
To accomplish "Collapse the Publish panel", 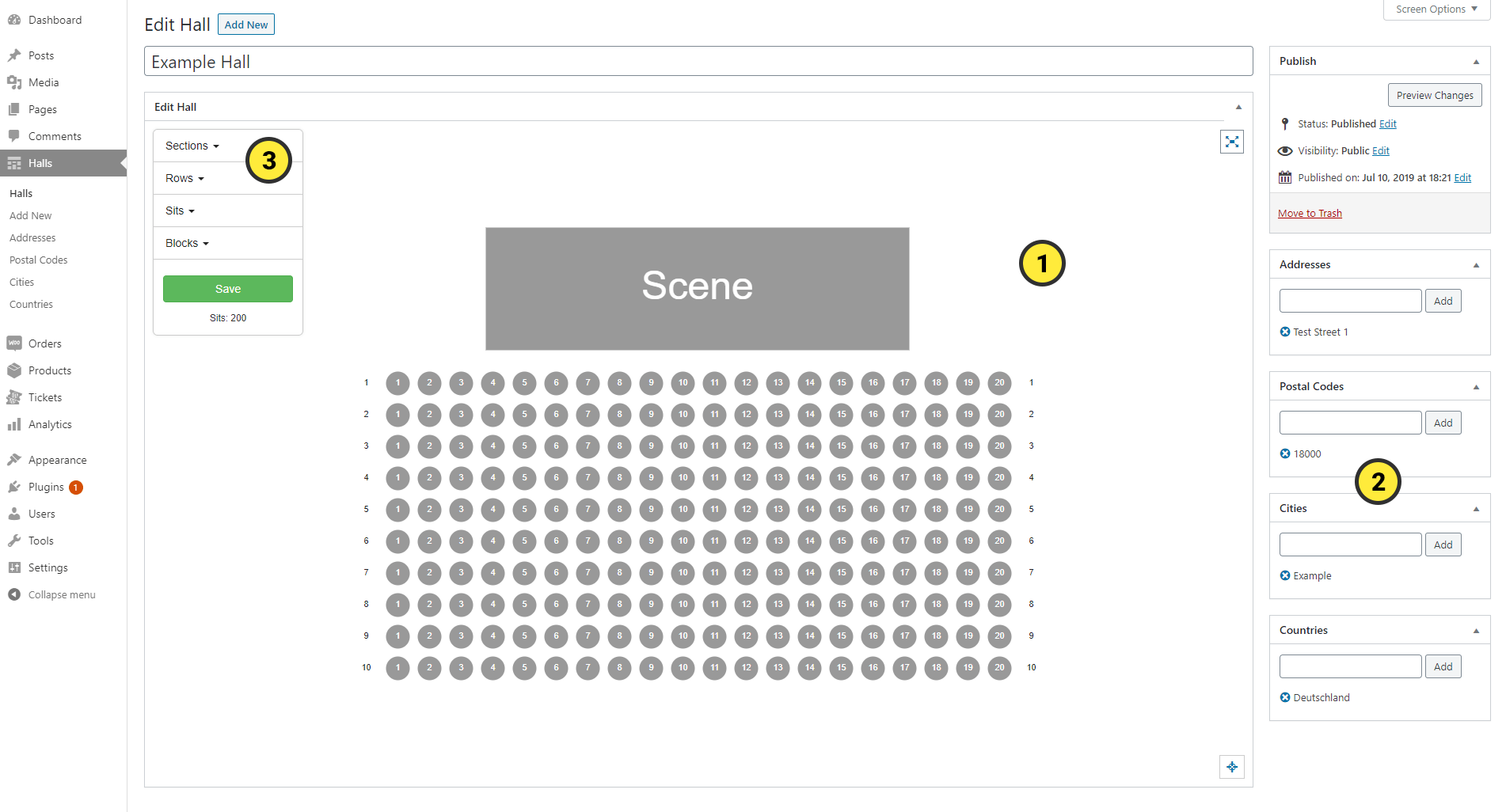I will pyautogui.click(x=1476, y=62).
